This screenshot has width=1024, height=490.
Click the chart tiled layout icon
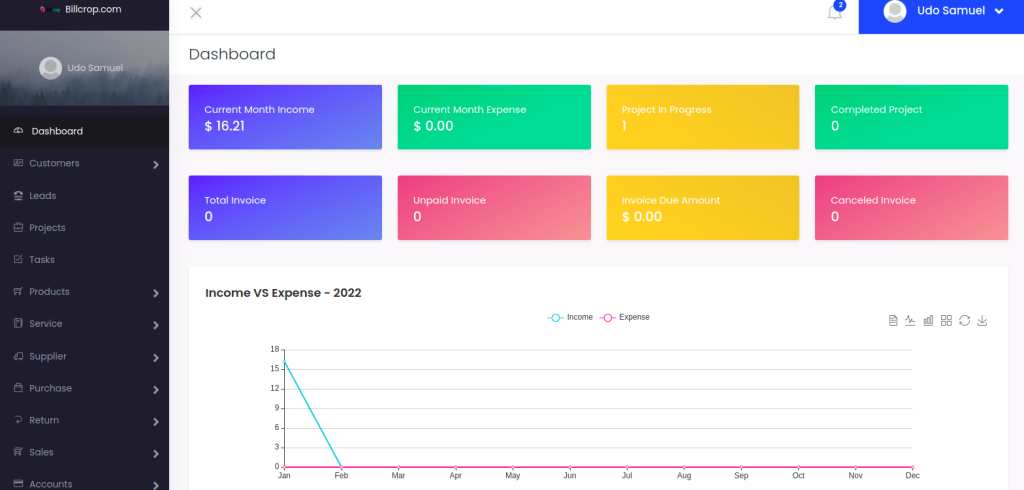[x=946, y=320]
